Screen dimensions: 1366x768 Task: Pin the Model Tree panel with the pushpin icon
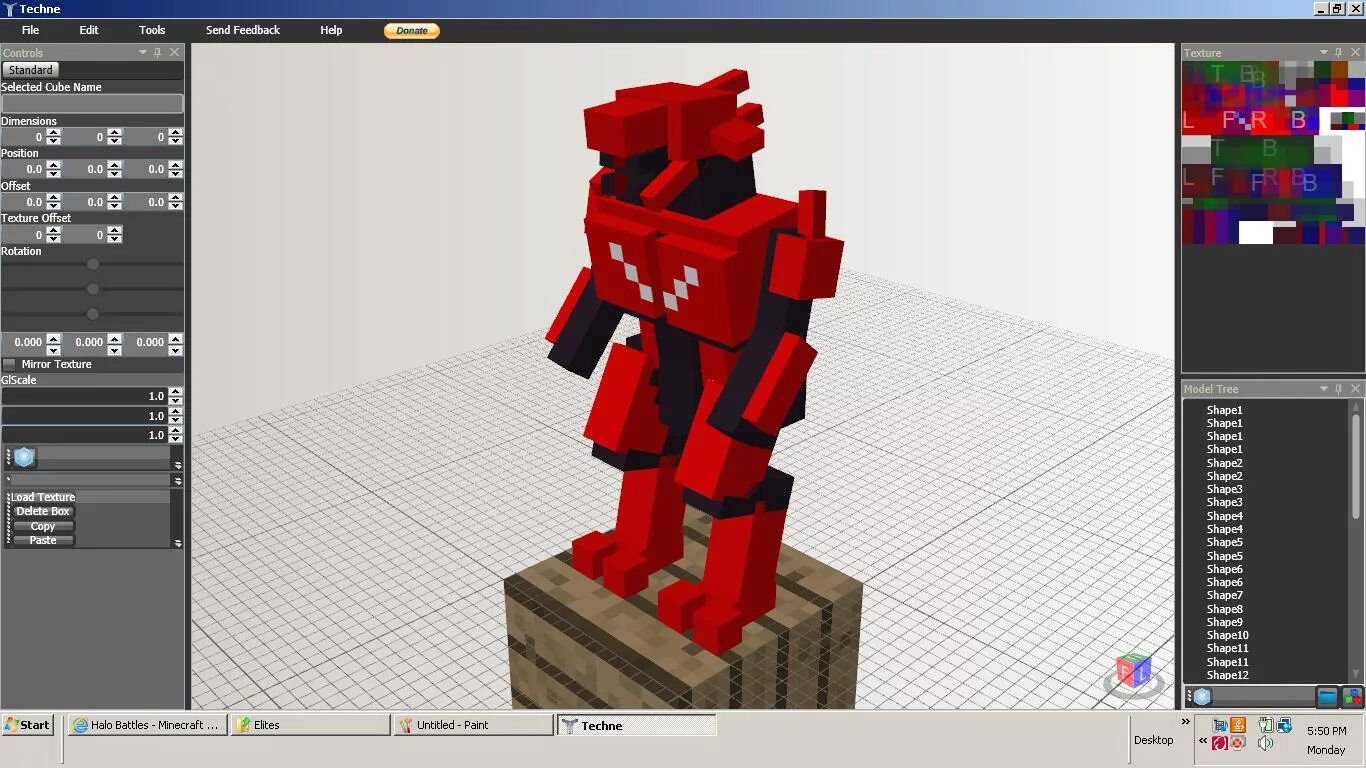pyautogui.click(x=1339, y=388)
